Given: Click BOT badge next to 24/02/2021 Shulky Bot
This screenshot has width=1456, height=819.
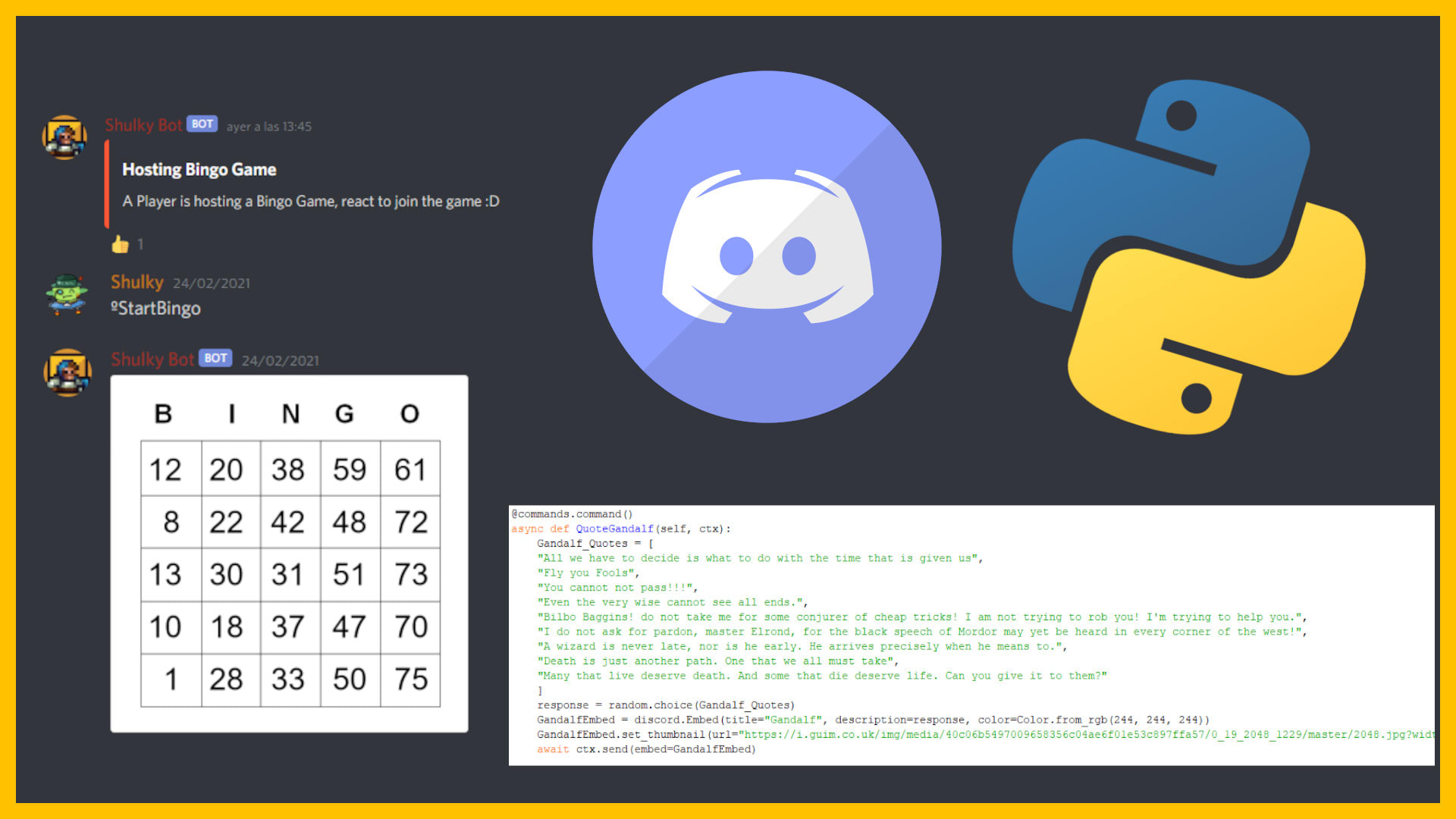Looking at the screenshot, I should (x=215, y=358).
